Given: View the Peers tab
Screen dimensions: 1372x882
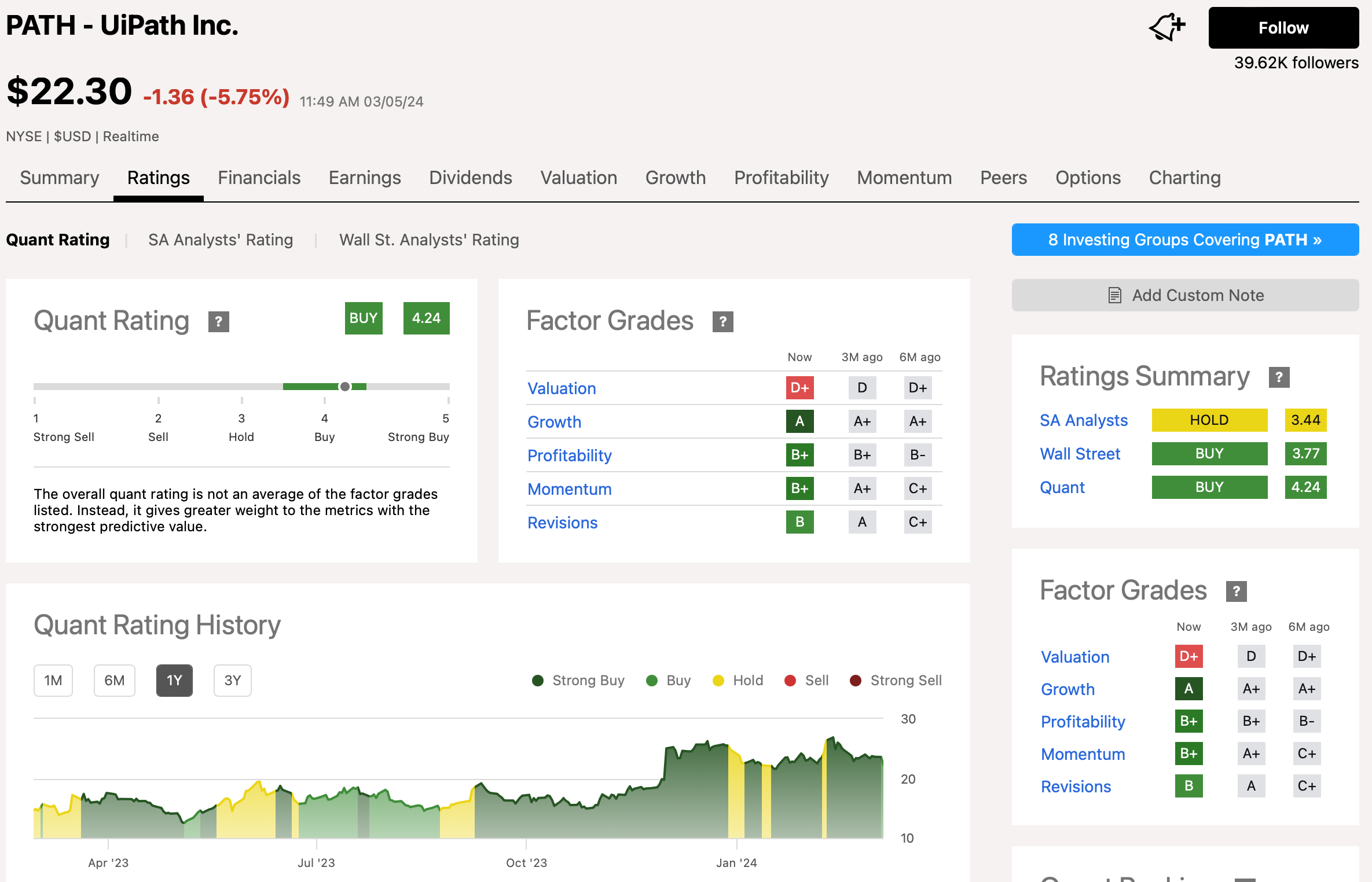Looking at the screenshot, I should pyautogui.click(x=1004, y=178).
